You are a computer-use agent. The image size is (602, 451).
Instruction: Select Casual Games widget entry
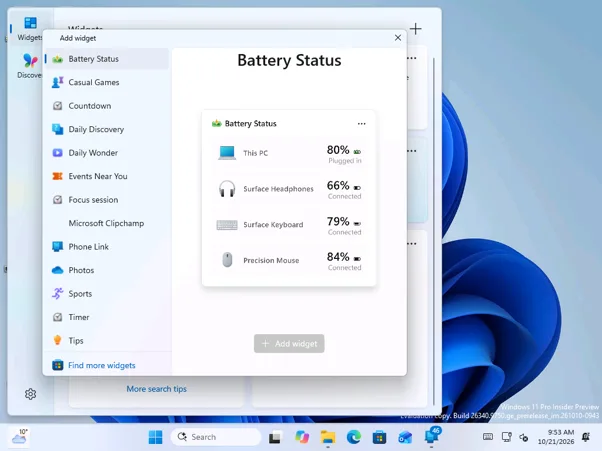coord(107,82)
